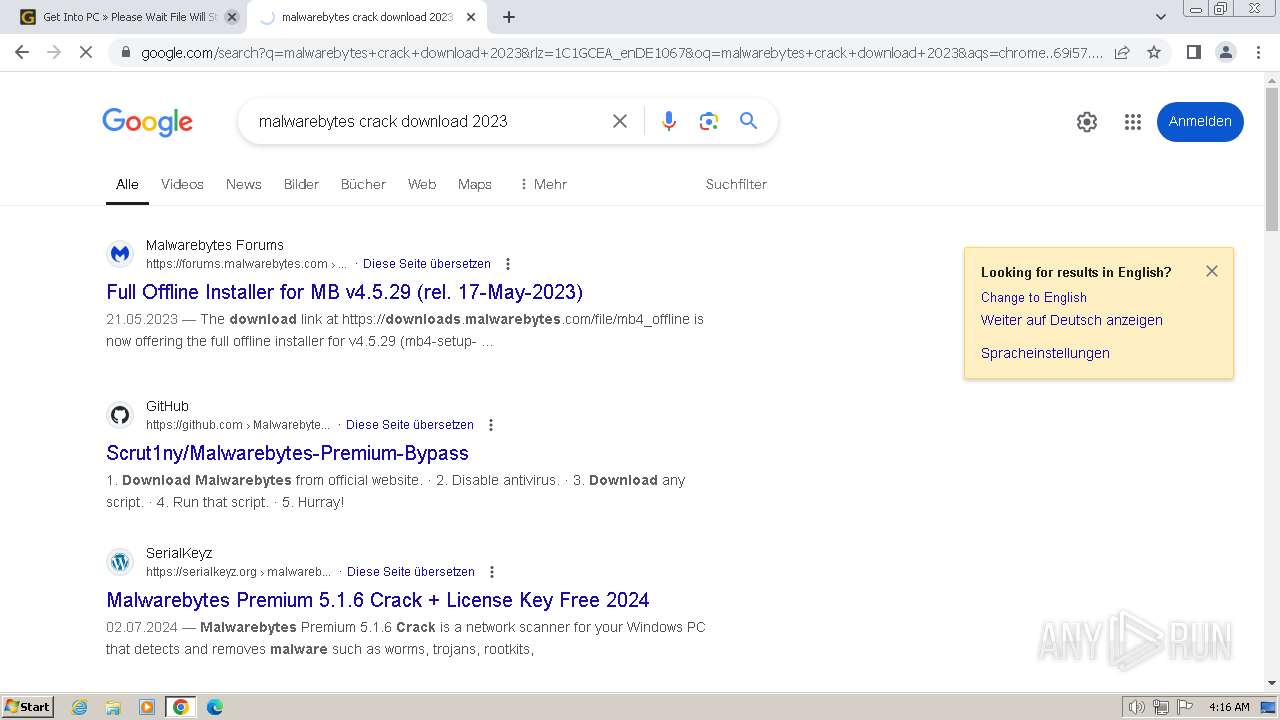
Task: Open the Google apps grid
Action: [1132, 122]
